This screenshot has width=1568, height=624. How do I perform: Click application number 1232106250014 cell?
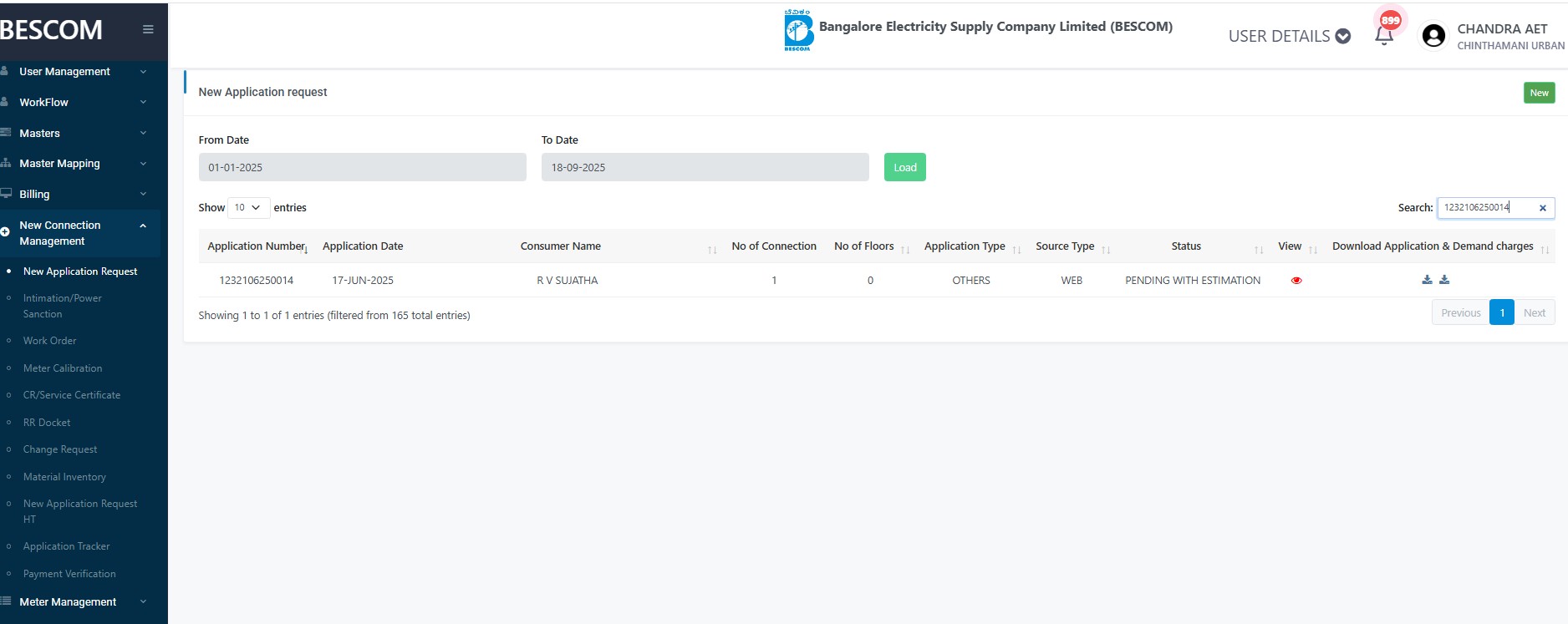(257, 281)
